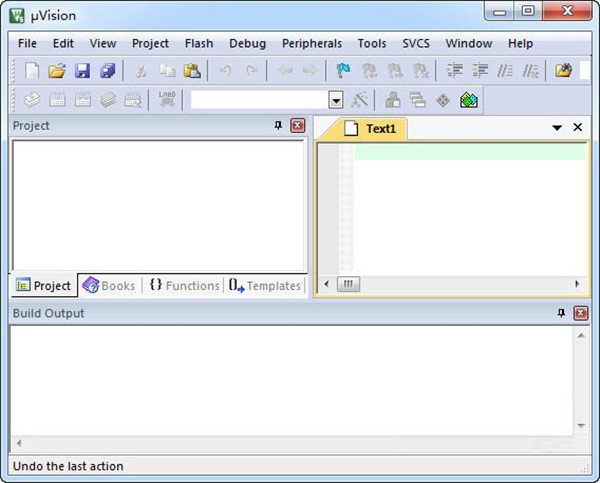Image resolution: width=600 pixels, height=483 pixels.
Task: Click the editor horizontal scrollbar thumb
Action: [x=349, y=284]
